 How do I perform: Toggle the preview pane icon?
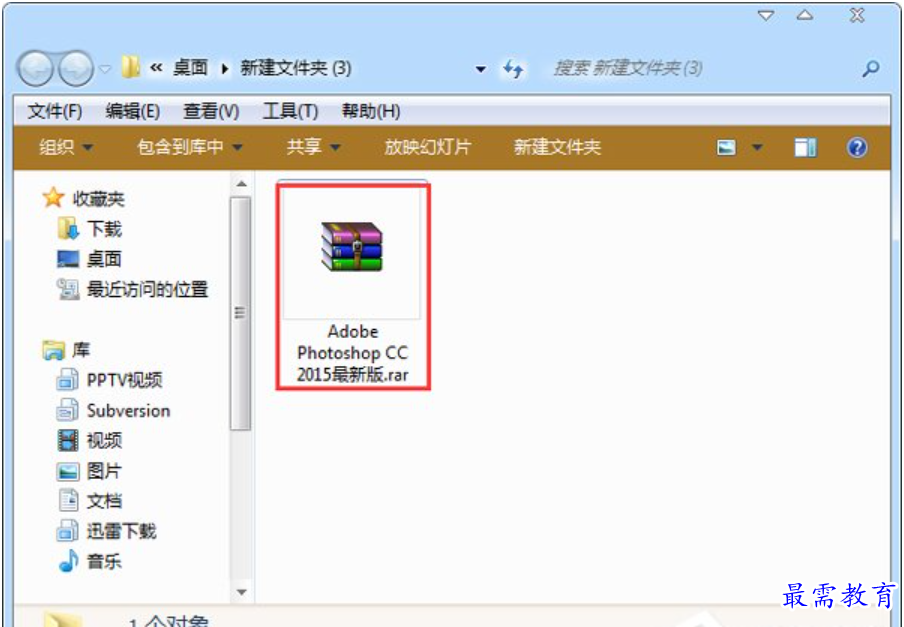click(x=805, y=148)
